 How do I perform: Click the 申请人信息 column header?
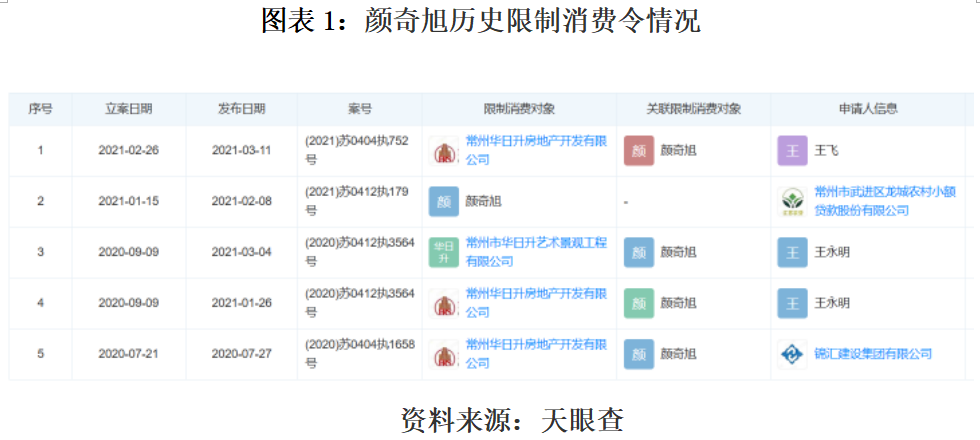[867, 109]
